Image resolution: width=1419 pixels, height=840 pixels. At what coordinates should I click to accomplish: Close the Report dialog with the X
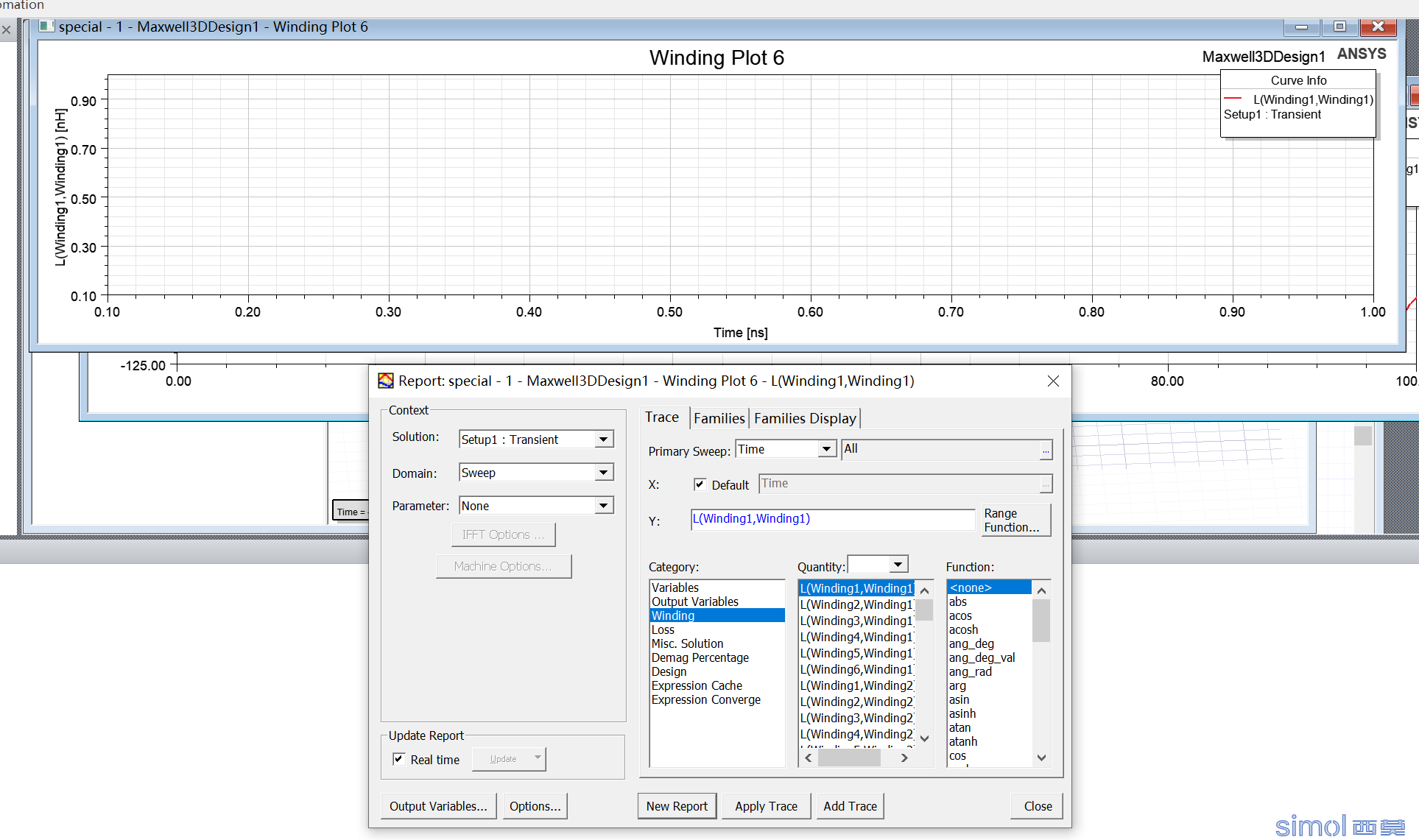point(1053,381)
